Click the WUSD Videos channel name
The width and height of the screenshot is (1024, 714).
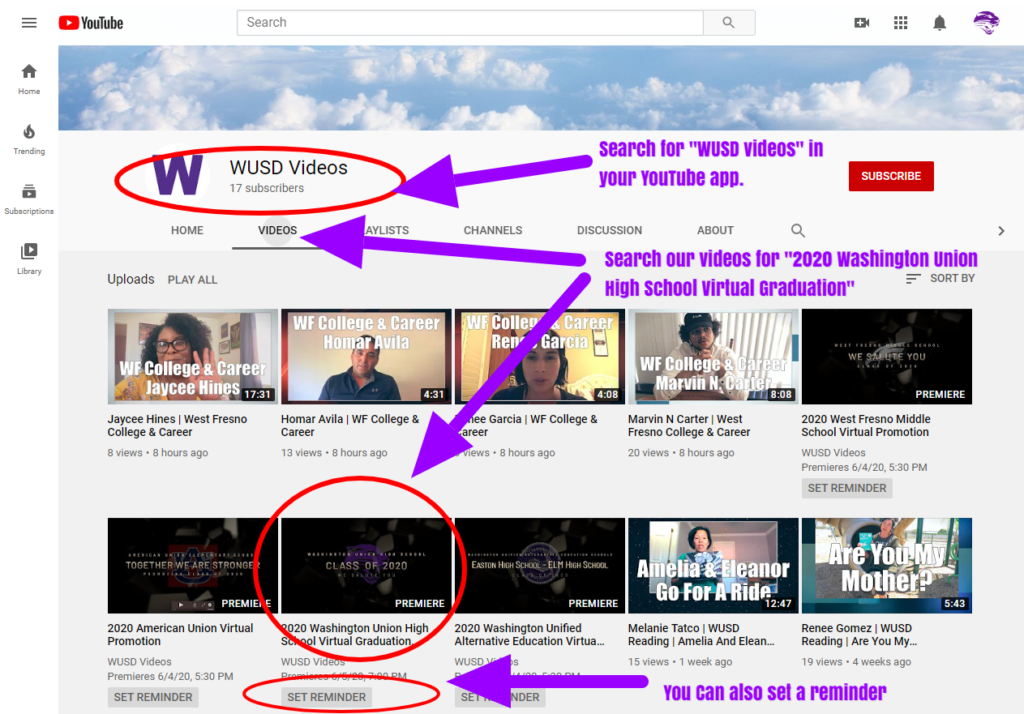289,168
